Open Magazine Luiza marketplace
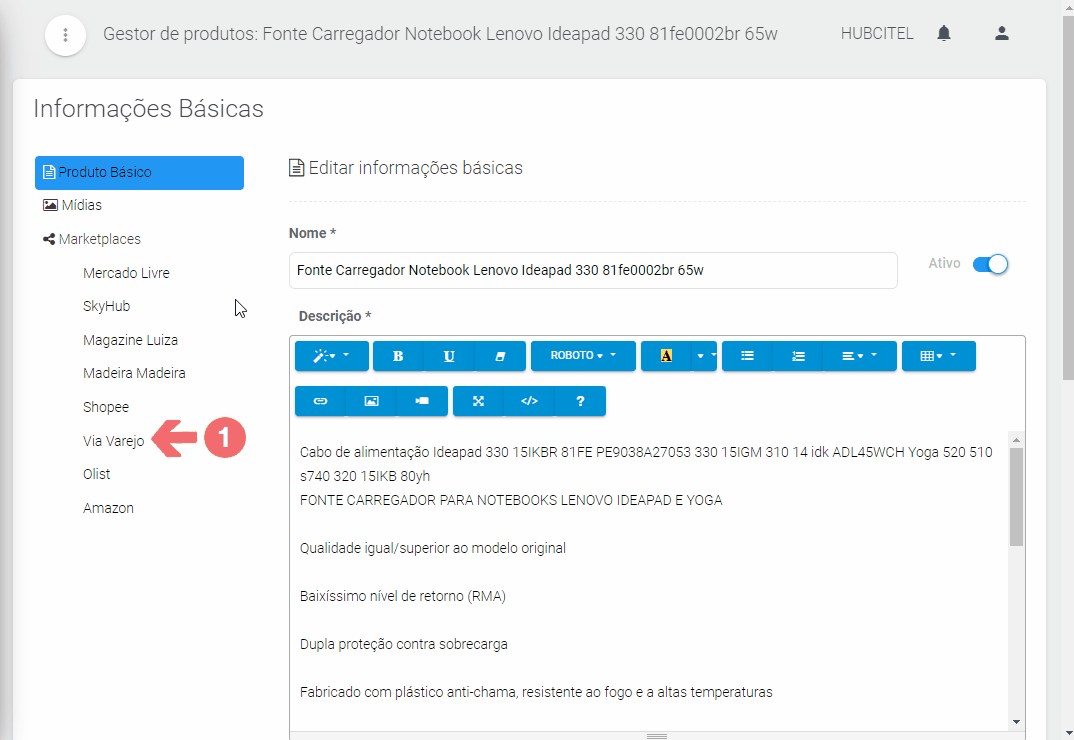This screenshot has height=740, width=1074. pos(130,340)
